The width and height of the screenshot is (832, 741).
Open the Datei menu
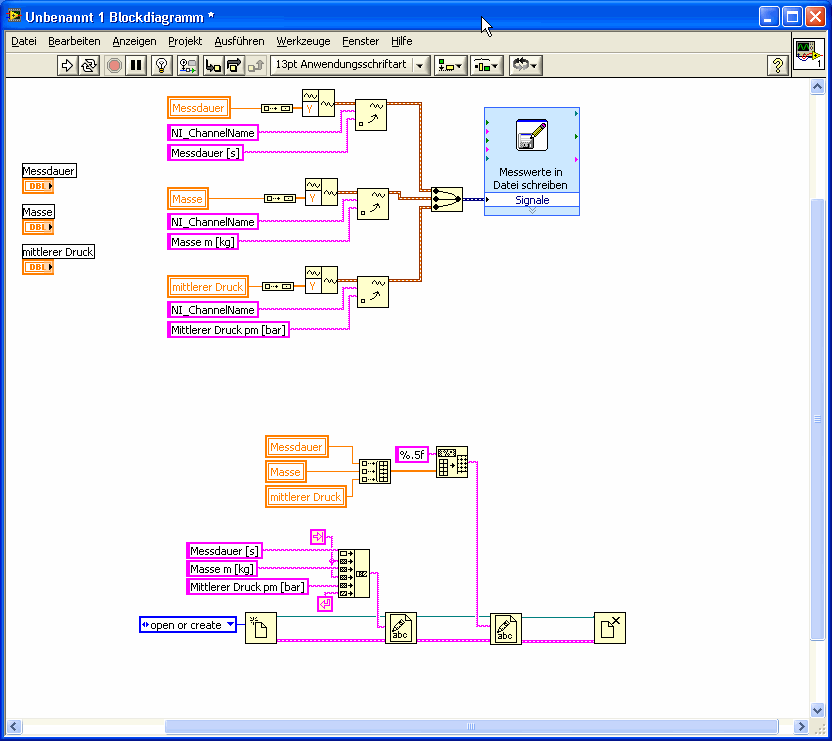[x=24, y=41]
